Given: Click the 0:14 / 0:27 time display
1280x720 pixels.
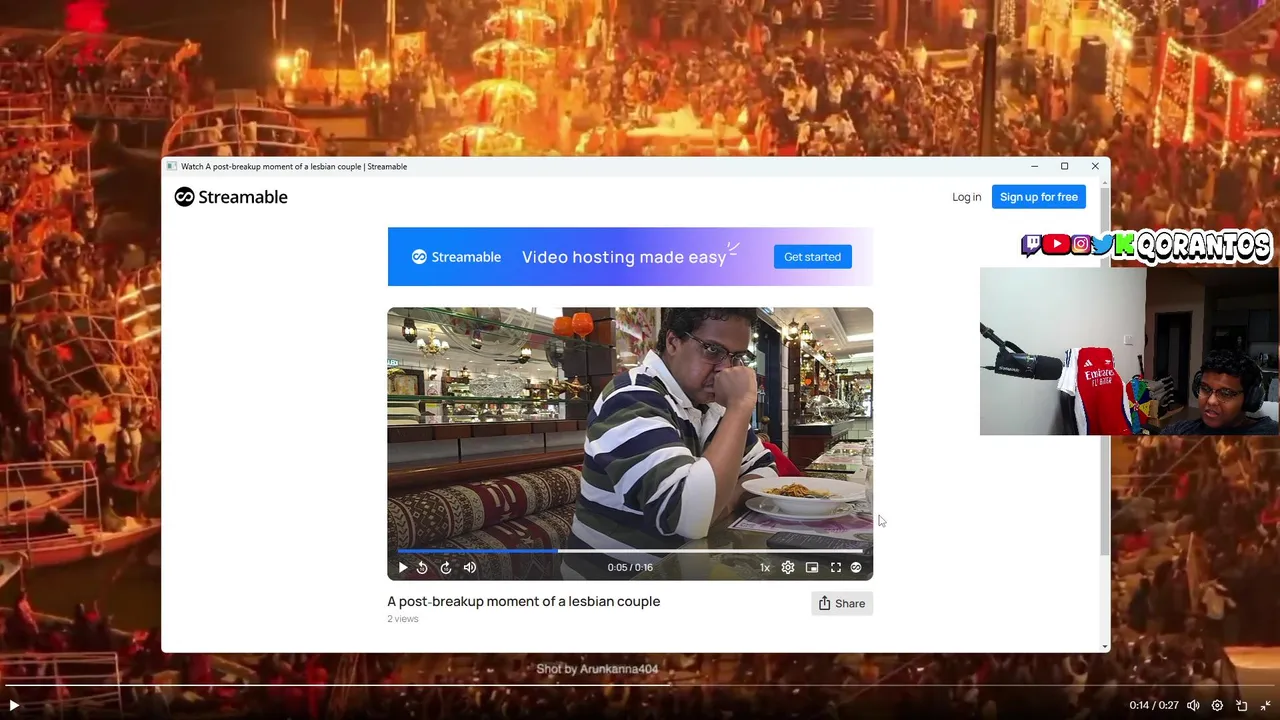Looking at the screenshot, I should (x=1154, y=705).
